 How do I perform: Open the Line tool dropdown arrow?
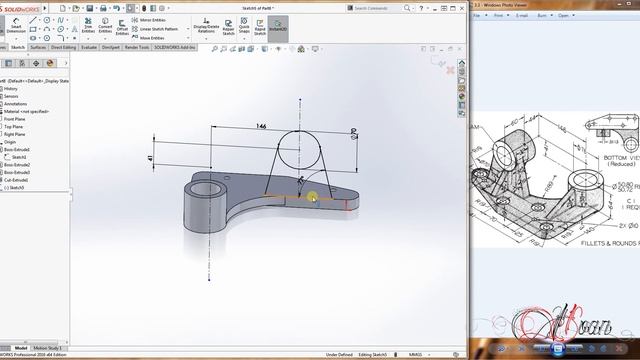tap(40, 20)
